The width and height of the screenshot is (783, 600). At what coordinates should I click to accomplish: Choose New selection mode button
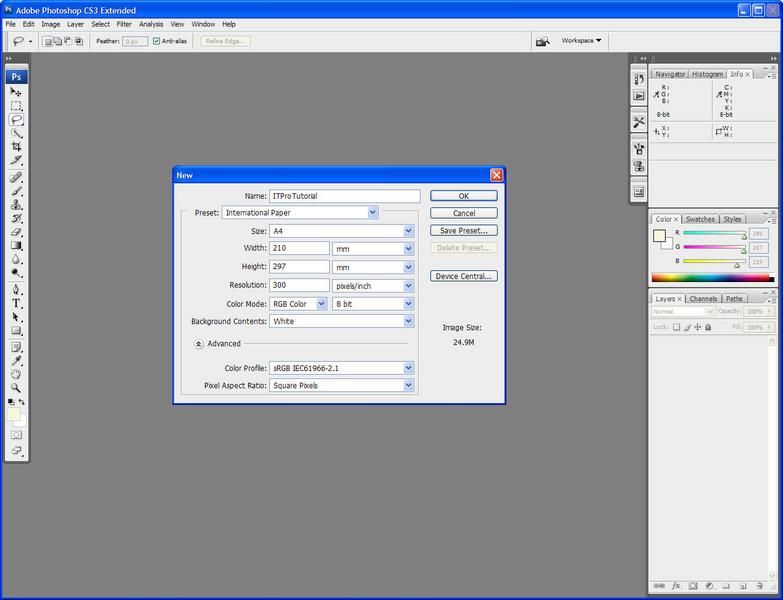pos(47,41)
